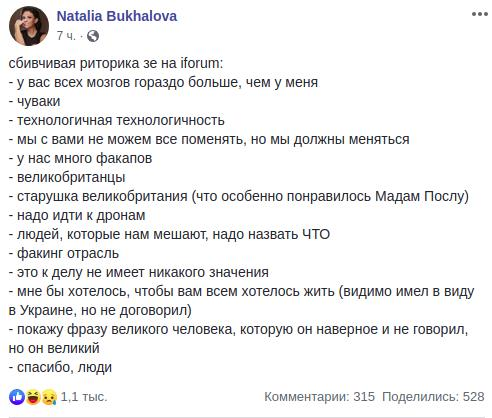Click the line 'надо идти к дронам'
The image size is (492, 418).
[x=77, y=215]
